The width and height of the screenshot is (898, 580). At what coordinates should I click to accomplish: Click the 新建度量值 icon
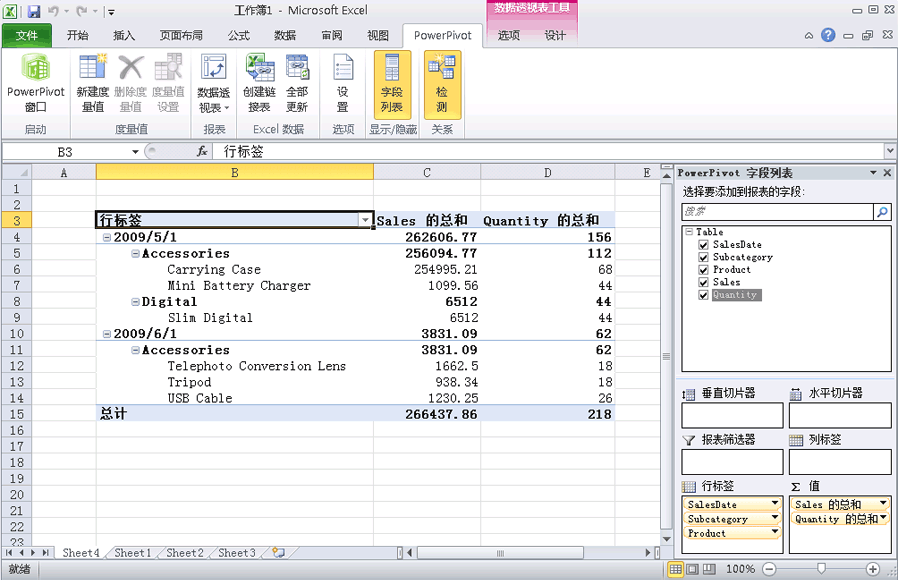[92, 85]
